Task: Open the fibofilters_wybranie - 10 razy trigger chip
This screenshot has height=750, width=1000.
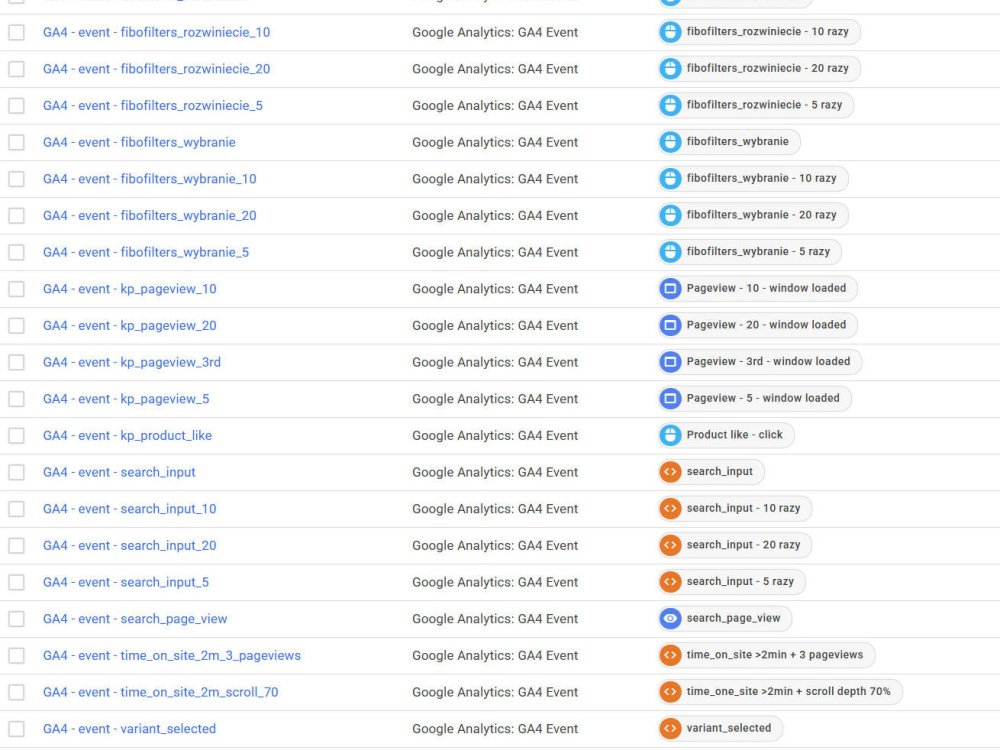Action: point(753,179)
